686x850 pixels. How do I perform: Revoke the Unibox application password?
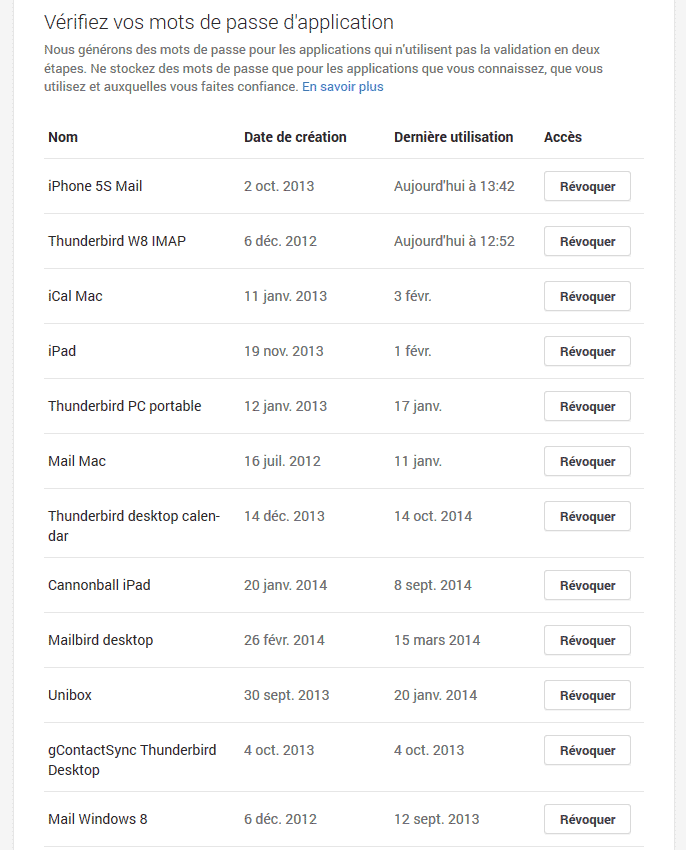tap(587, 696)
